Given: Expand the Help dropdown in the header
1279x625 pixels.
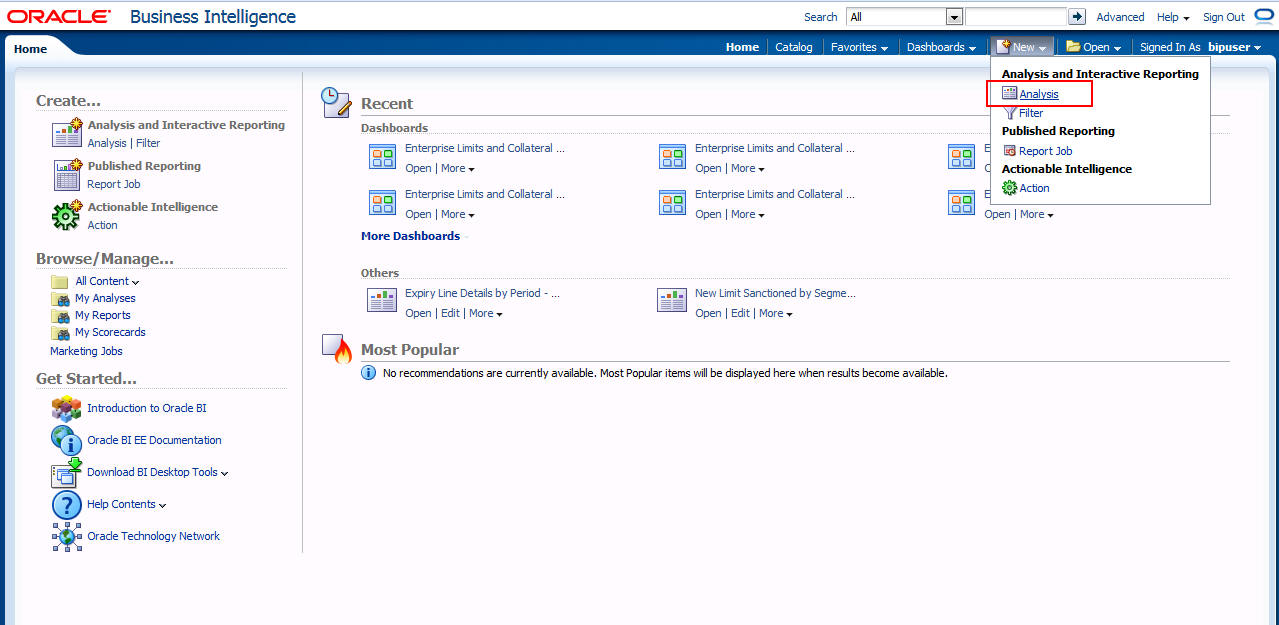Looking at the screenshot, I should [1173, 17].
